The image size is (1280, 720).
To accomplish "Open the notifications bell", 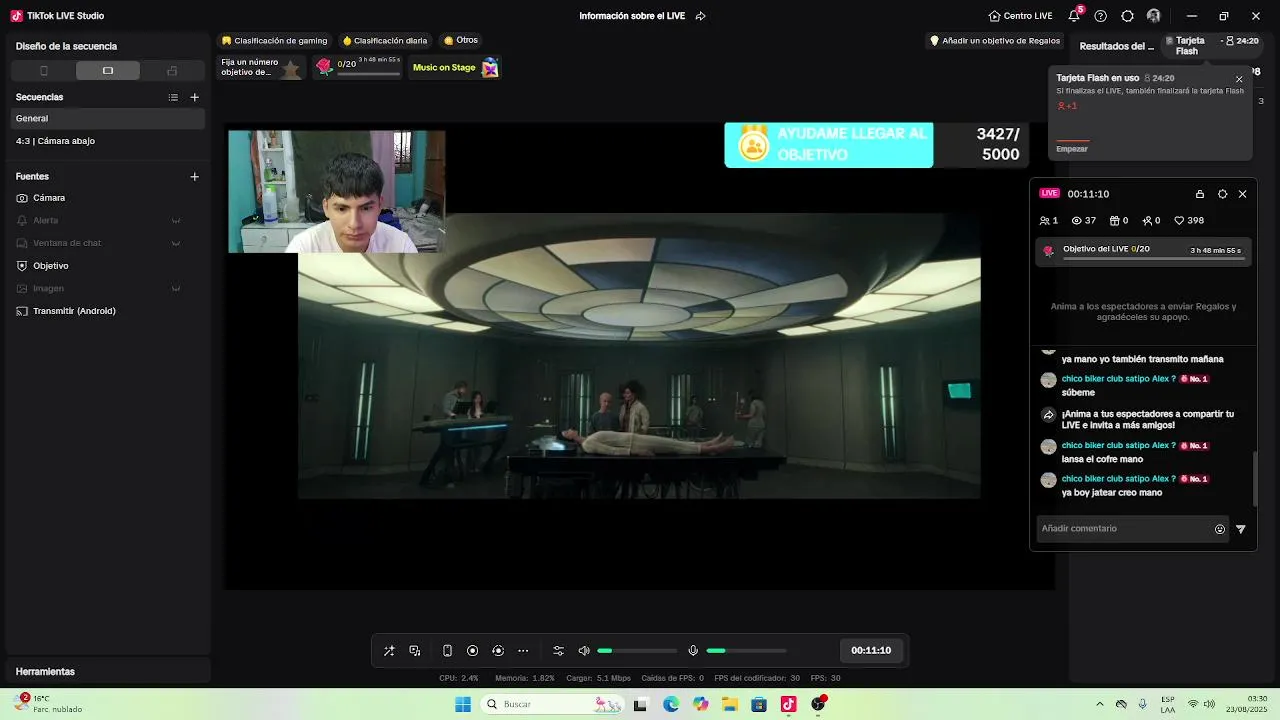I will click(x=1074, y=16).
